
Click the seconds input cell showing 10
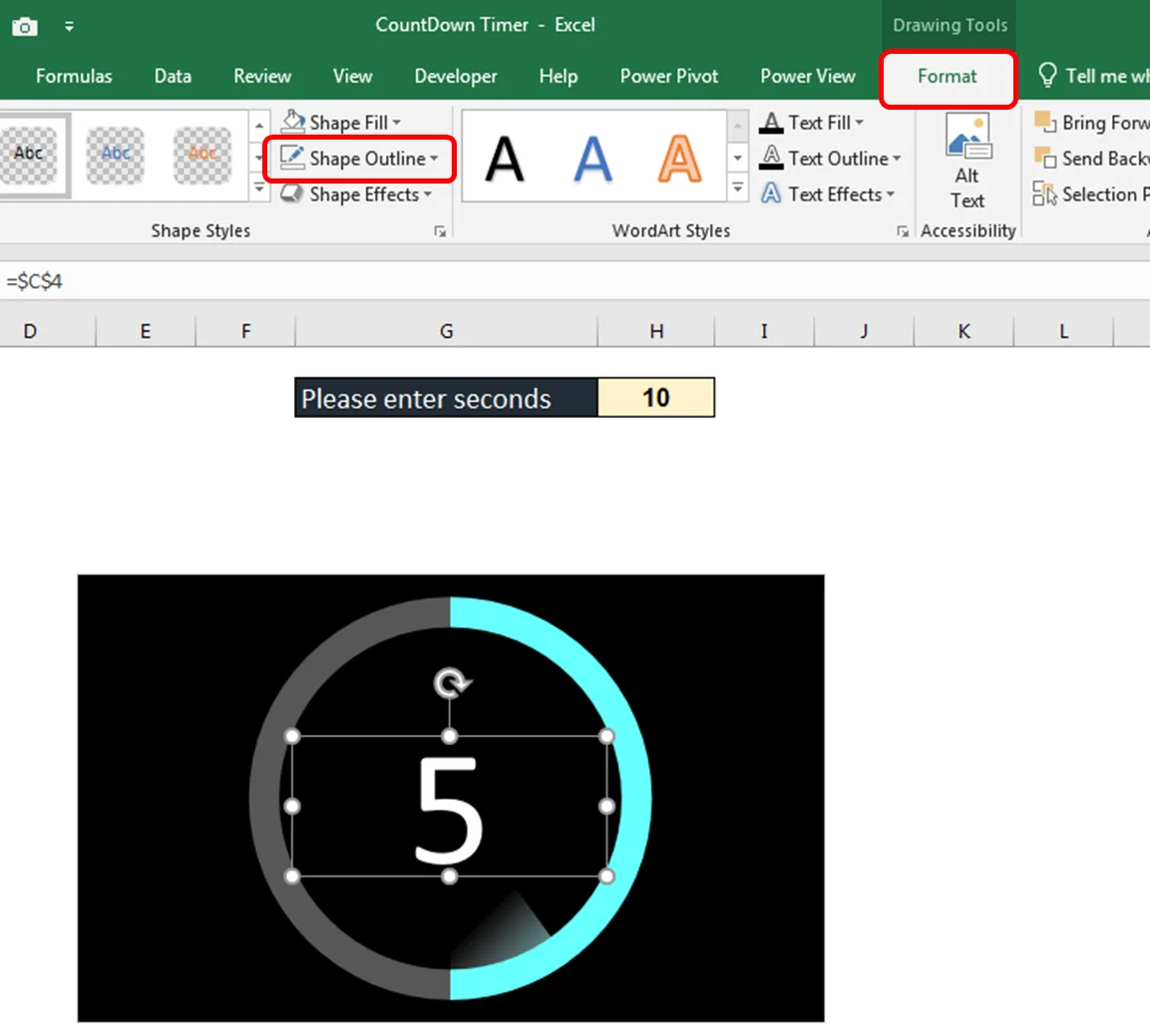[x=655, y=398]
